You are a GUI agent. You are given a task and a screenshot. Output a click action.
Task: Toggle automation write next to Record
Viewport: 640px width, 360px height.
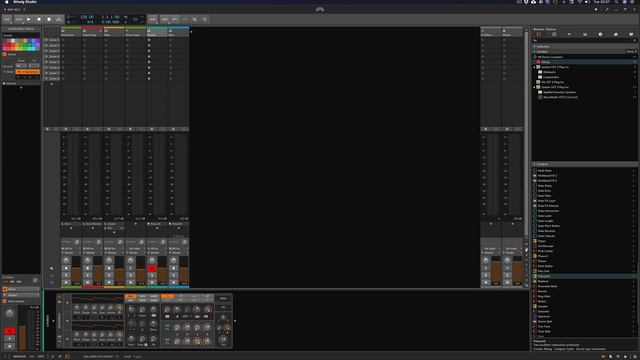click(x=59, y=19)
